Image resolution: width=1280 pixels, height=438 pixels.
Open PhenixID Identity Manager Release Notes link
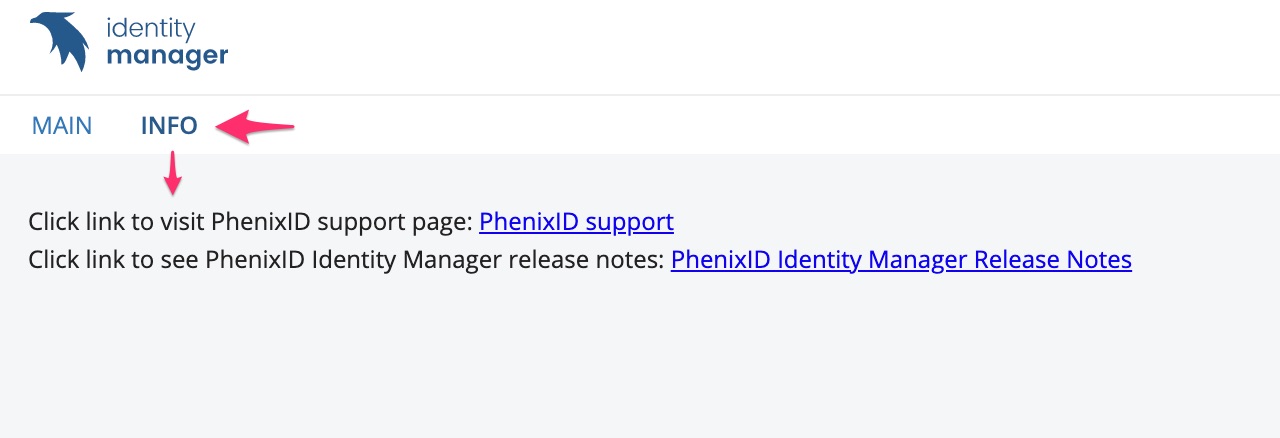point(901,260)
